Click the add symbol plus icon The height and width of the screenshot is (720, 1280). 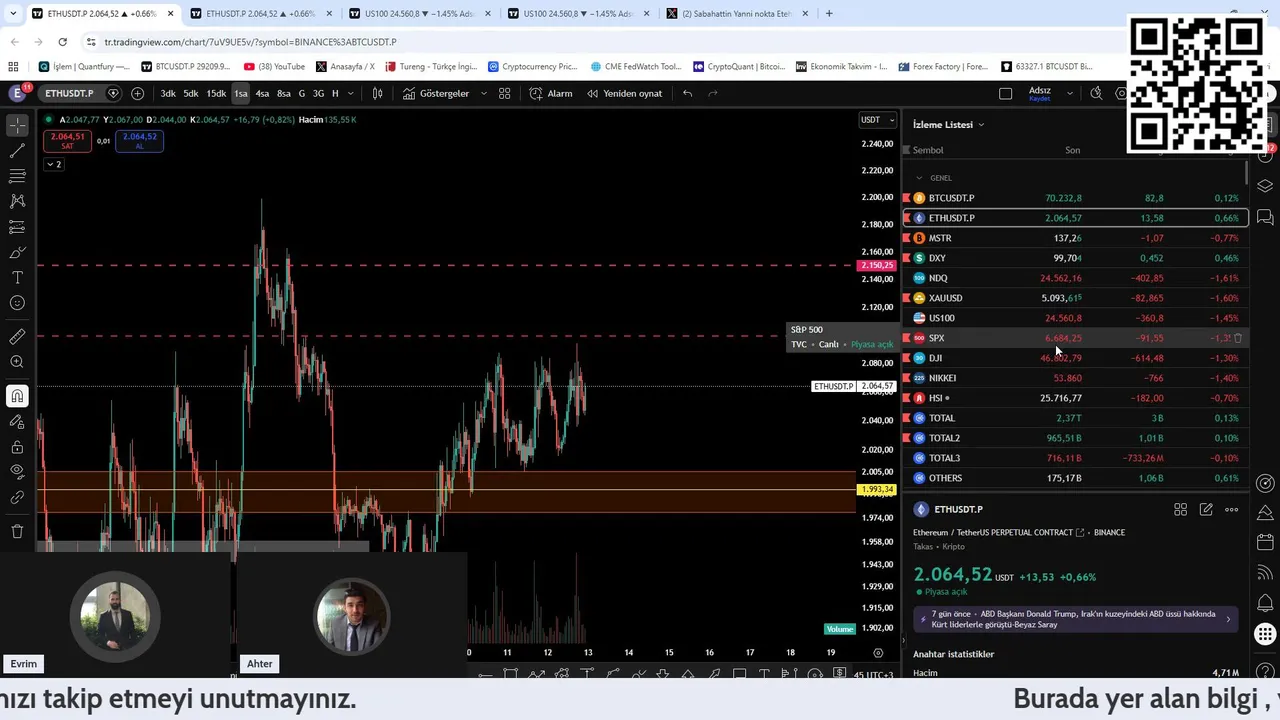(x=137, y=93)
